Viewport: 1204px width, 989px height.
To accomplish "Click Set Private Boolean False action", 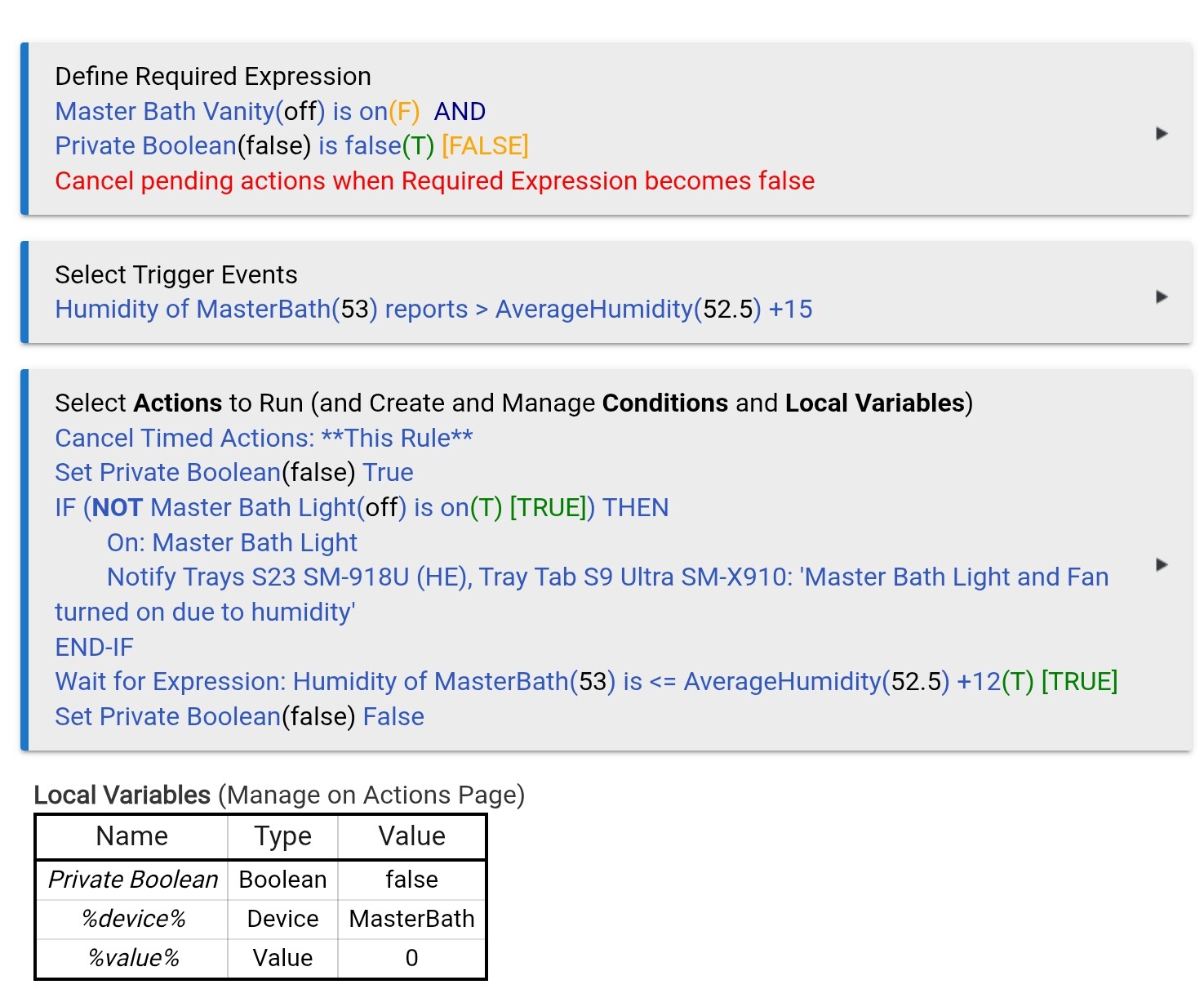I will pos(239,717).
